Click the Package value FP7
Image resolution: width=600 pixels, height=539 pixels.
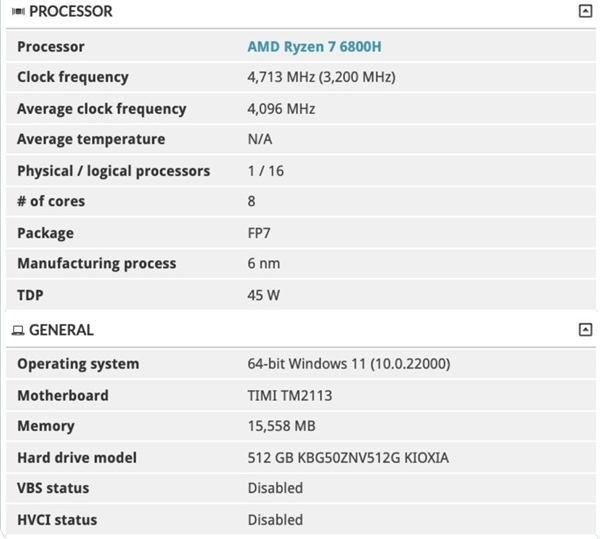260,233
